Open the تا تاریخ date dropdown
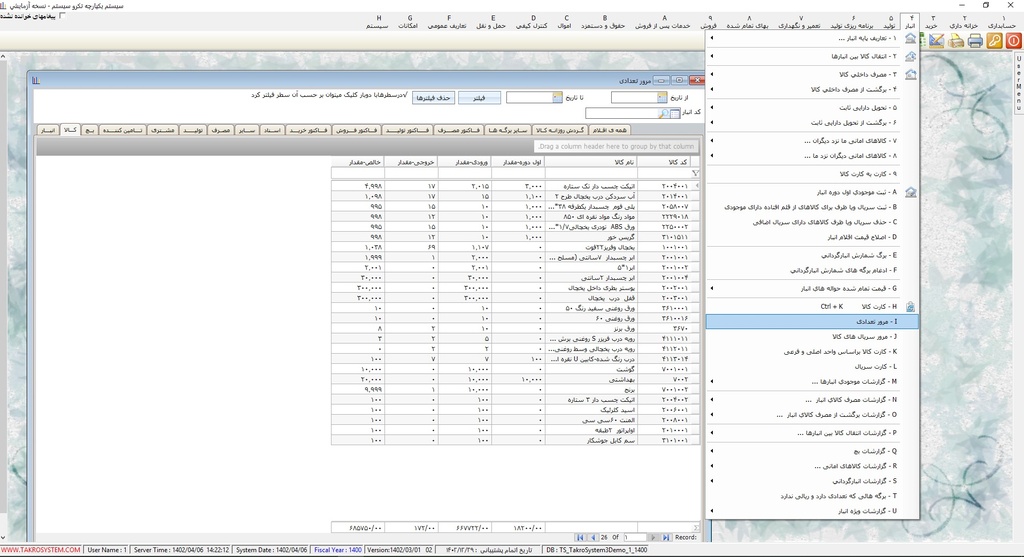The height and width of the screenshot is (557, 1024). (x=557, y=98)
